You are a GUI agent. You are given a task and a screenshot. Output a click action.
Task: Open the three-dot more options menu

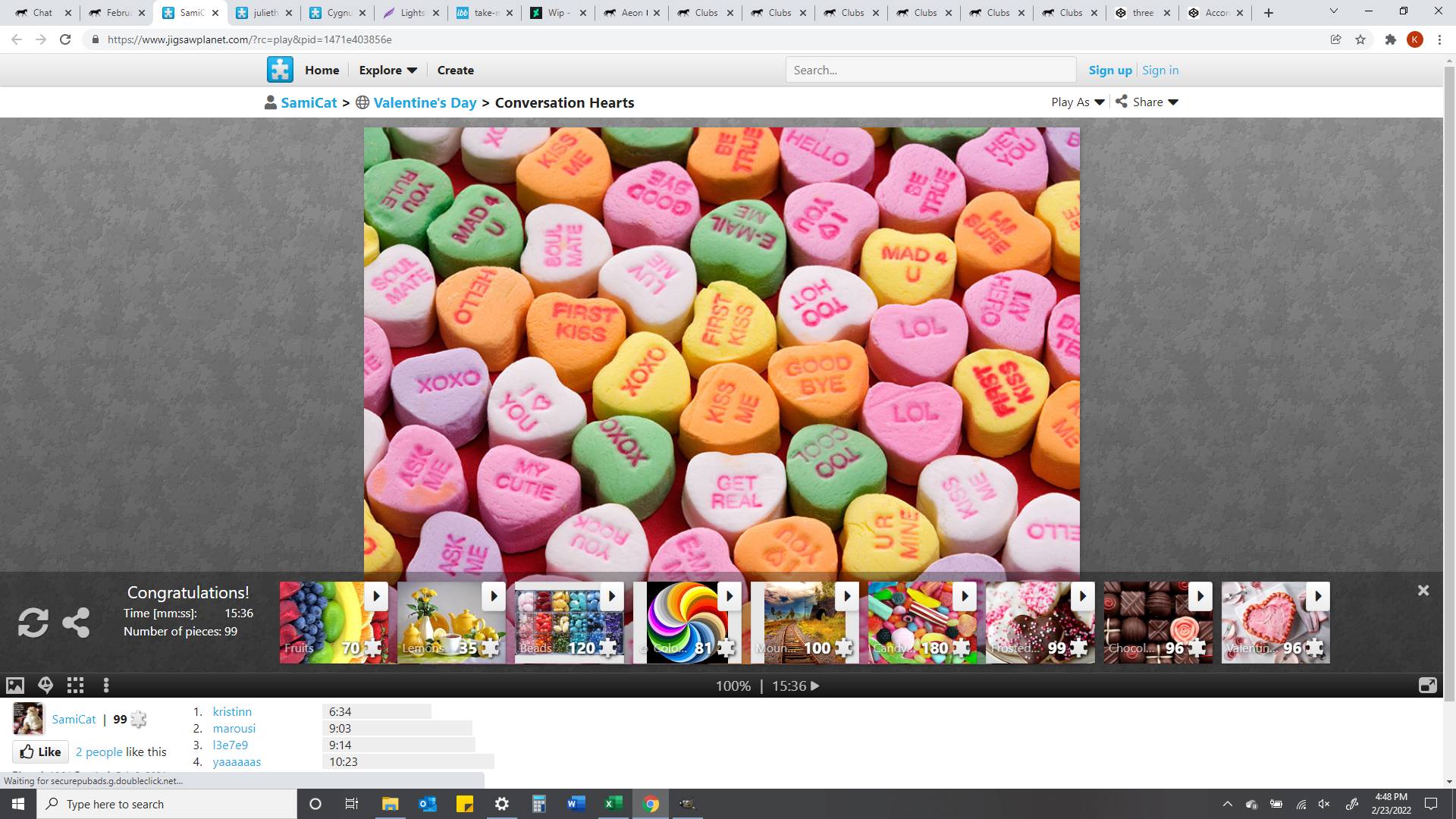pos(106,686)
